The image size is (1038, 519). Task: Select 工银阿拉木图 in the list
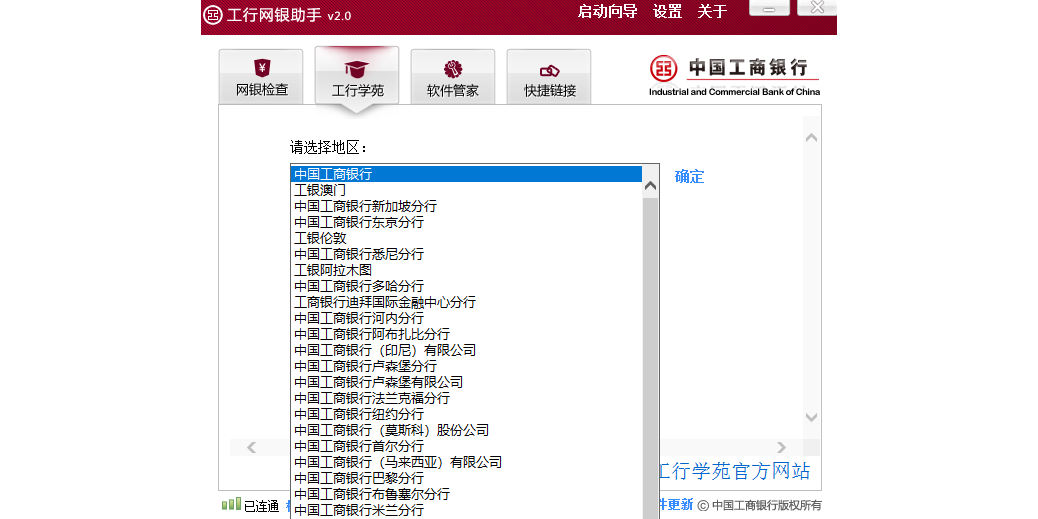466,270
